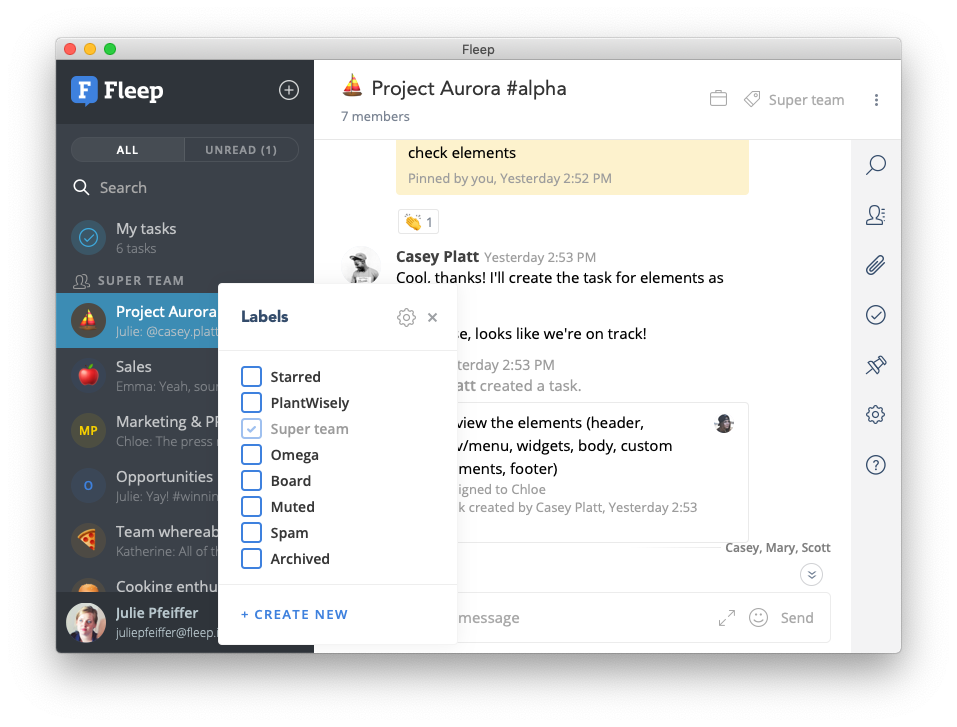Open the files paperclip icon
Screen dimensions: 957x727
(876, 265)
